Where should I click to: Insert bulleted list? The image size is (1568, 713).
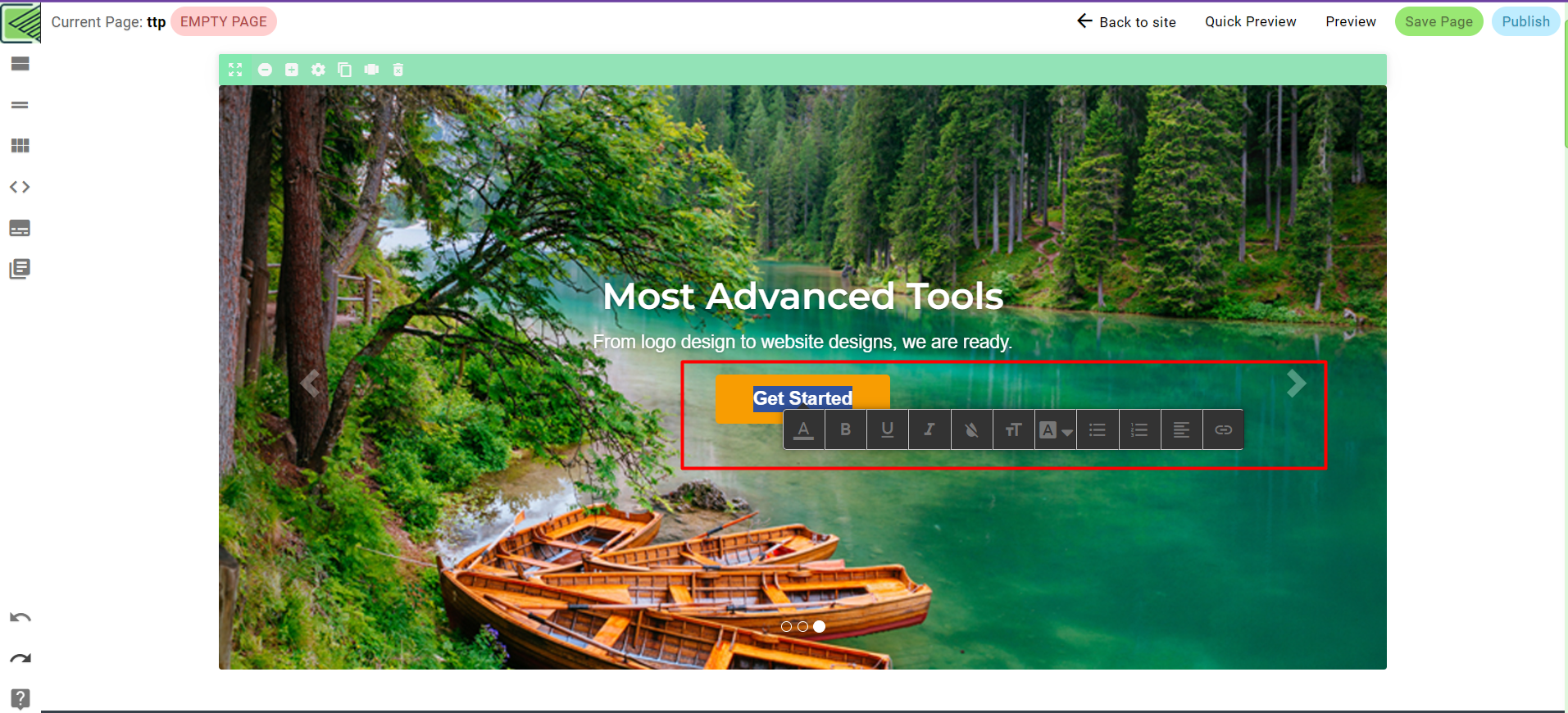click(1098, 429)
